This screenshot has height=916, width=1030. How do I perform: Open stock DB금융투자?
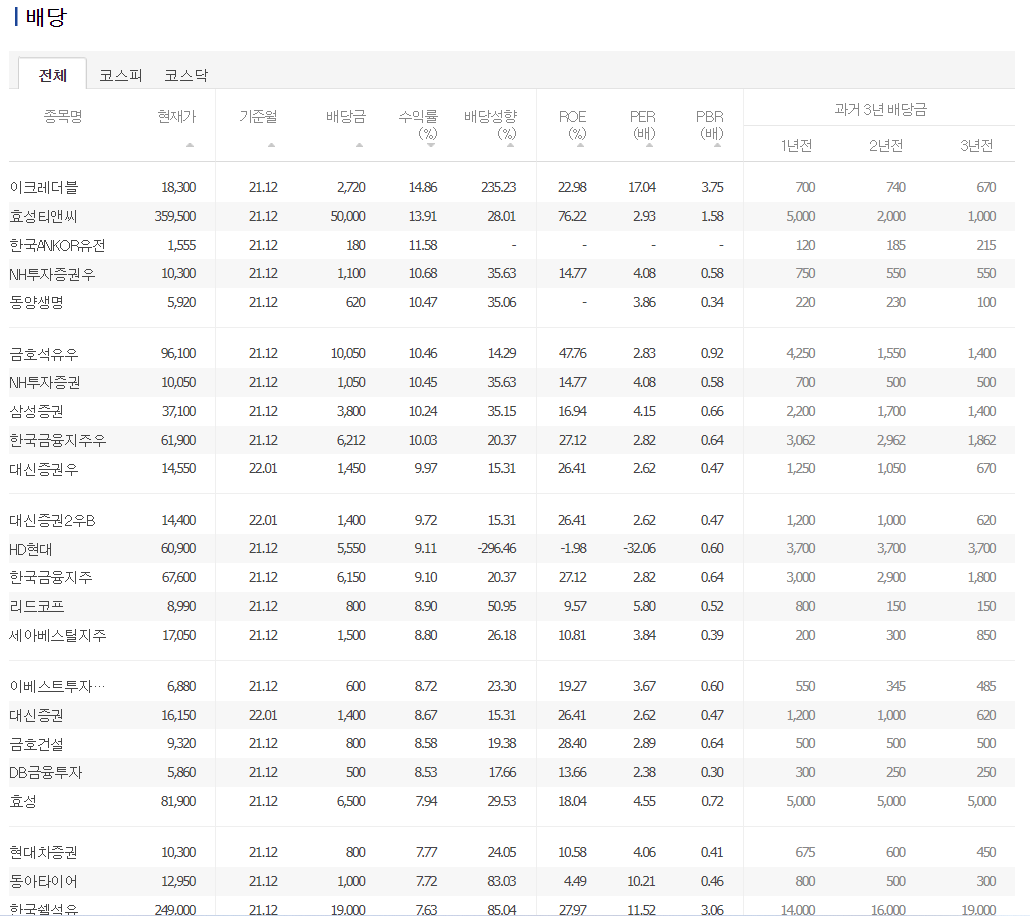(x=45, y=773)
